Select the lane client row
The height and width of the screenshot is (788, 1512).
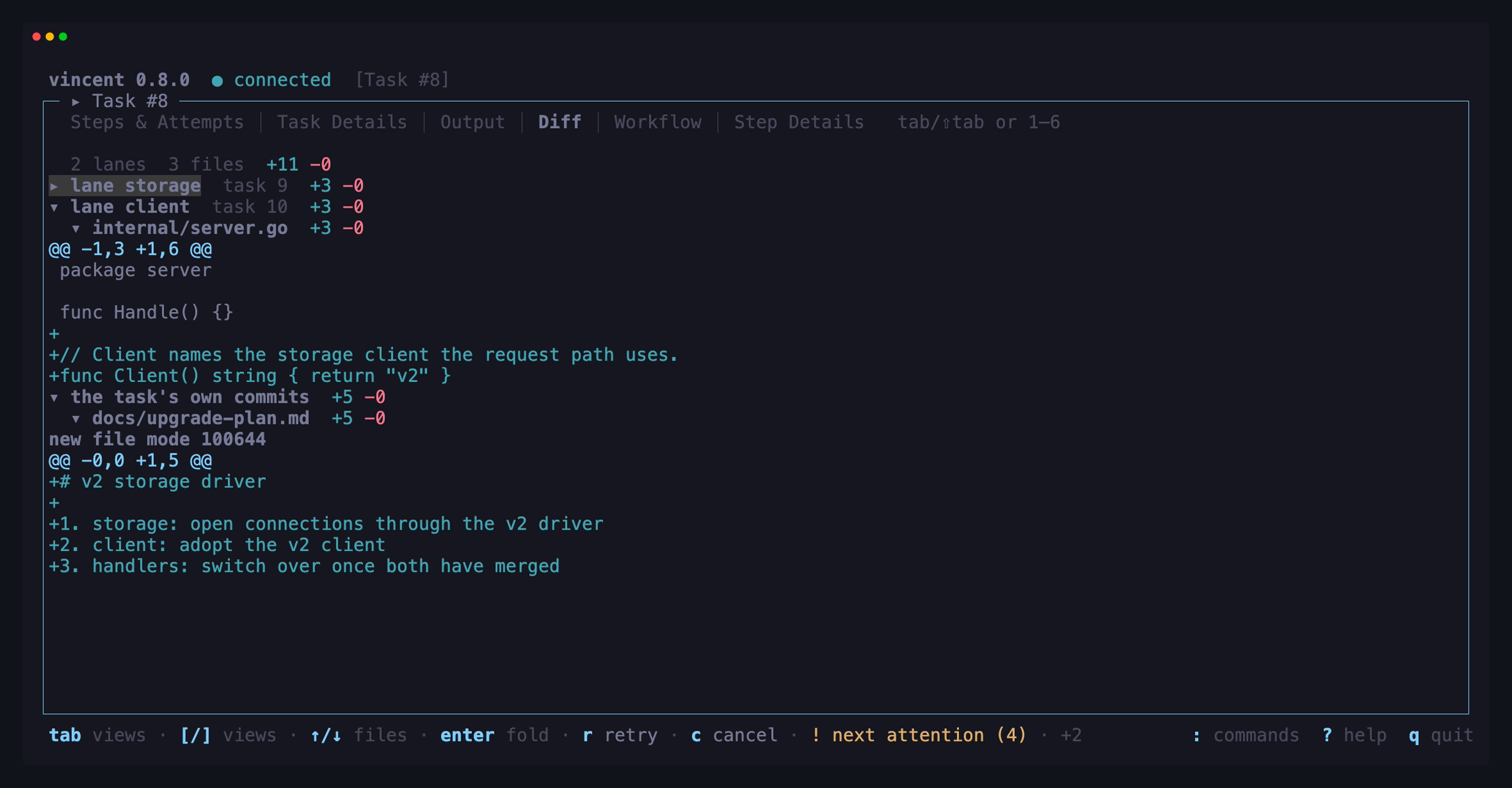[207, 207]
